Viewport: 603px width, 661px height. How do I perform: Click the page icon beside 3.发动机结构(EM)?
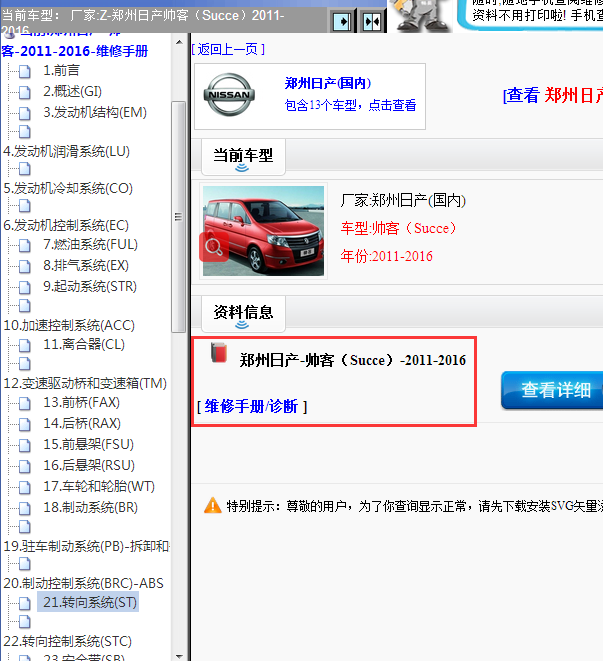[x=25, y=113]
